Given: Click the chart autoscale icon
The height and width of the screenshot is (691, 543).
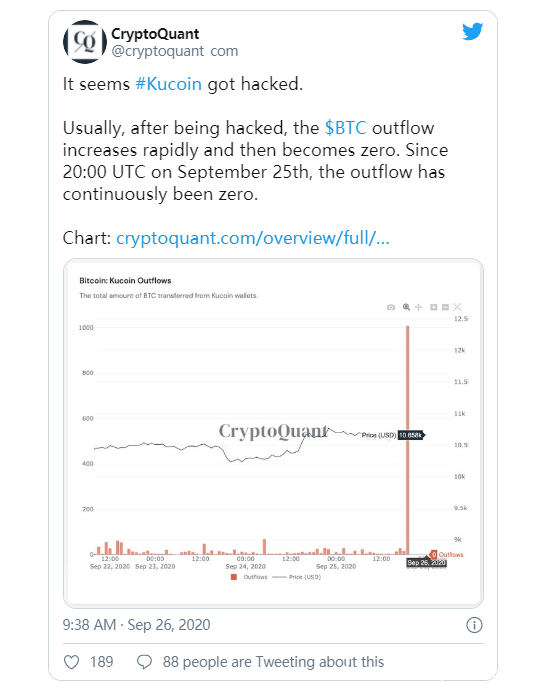Looking at the screenshot, I should 457,307.
